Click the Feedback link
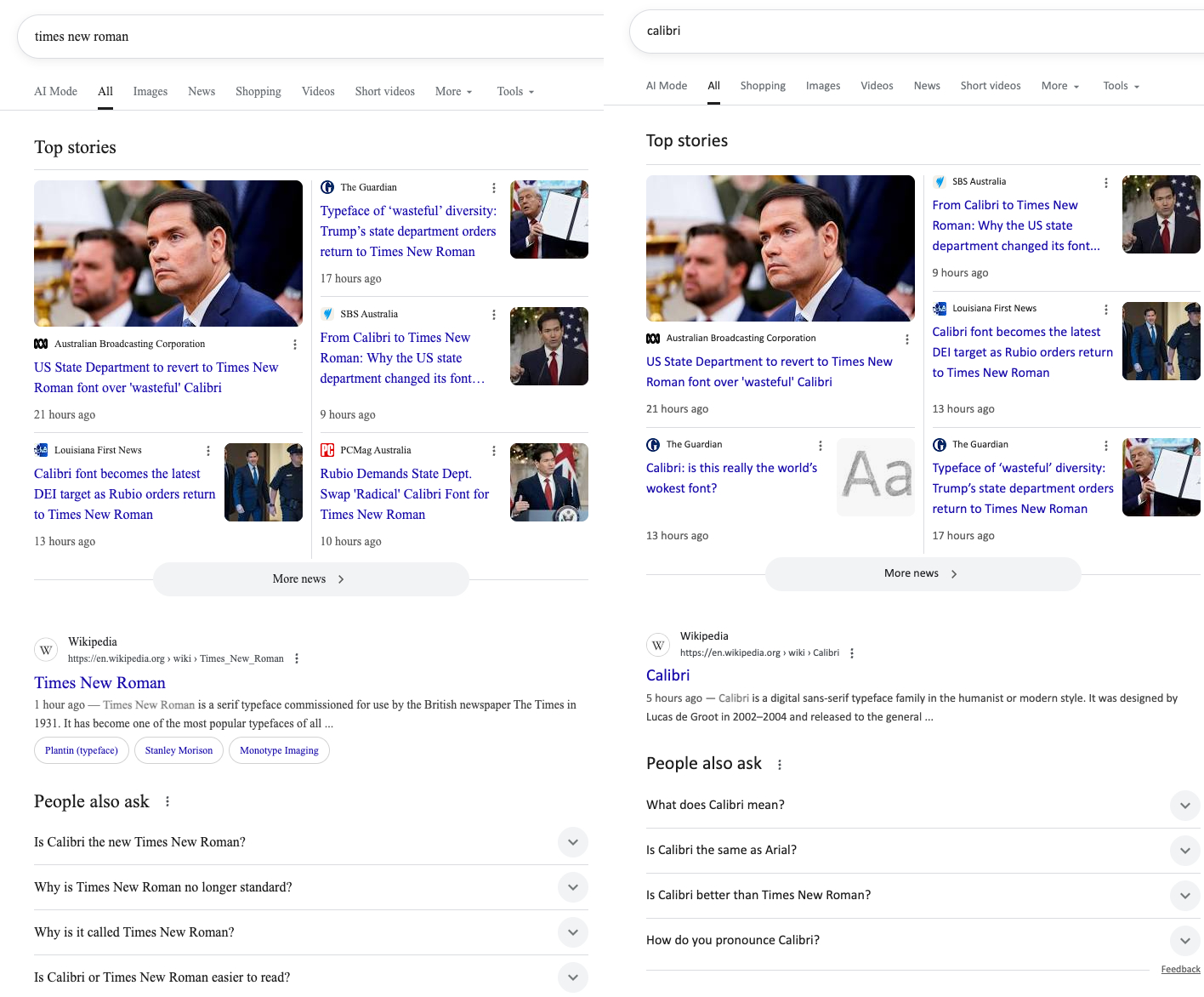The height and width of the screenshot is (997, 1204). [1180, 970]
